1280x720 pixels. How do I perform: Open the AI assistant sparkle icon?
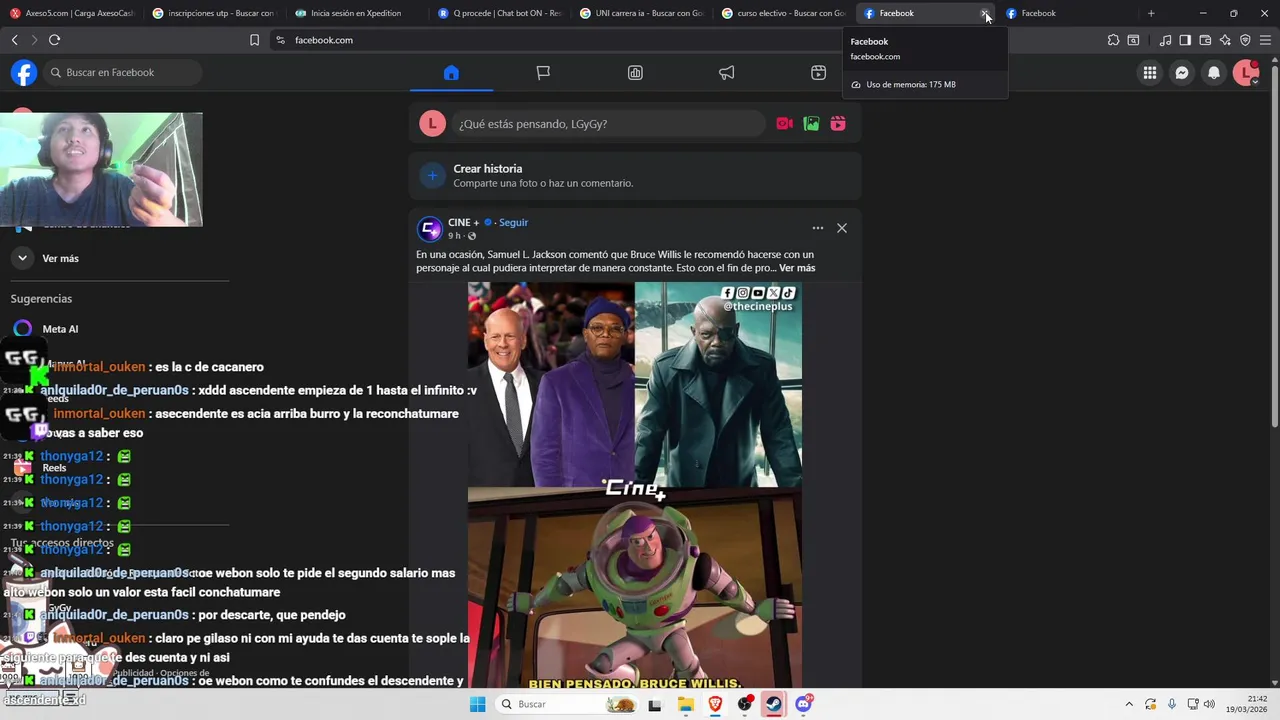click(x=1225, y=40)
